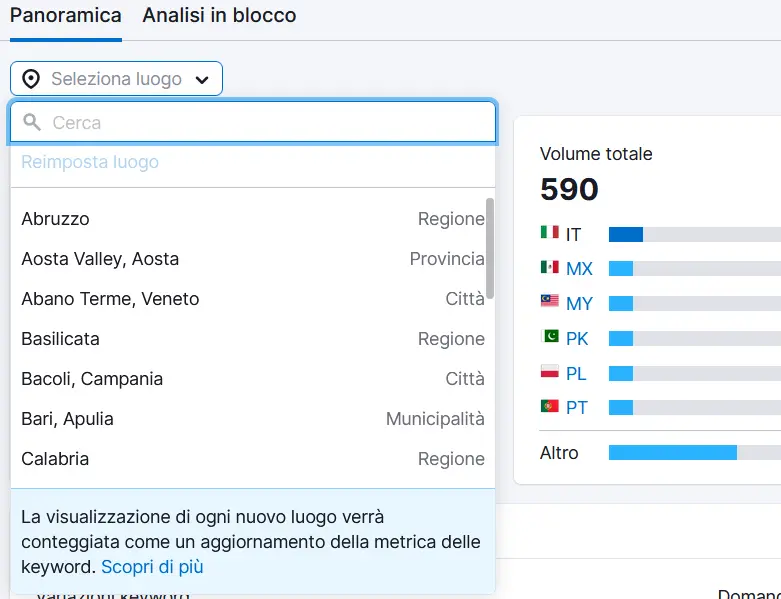
Task: Open the Scopri di più link
Action: point(152,567)
